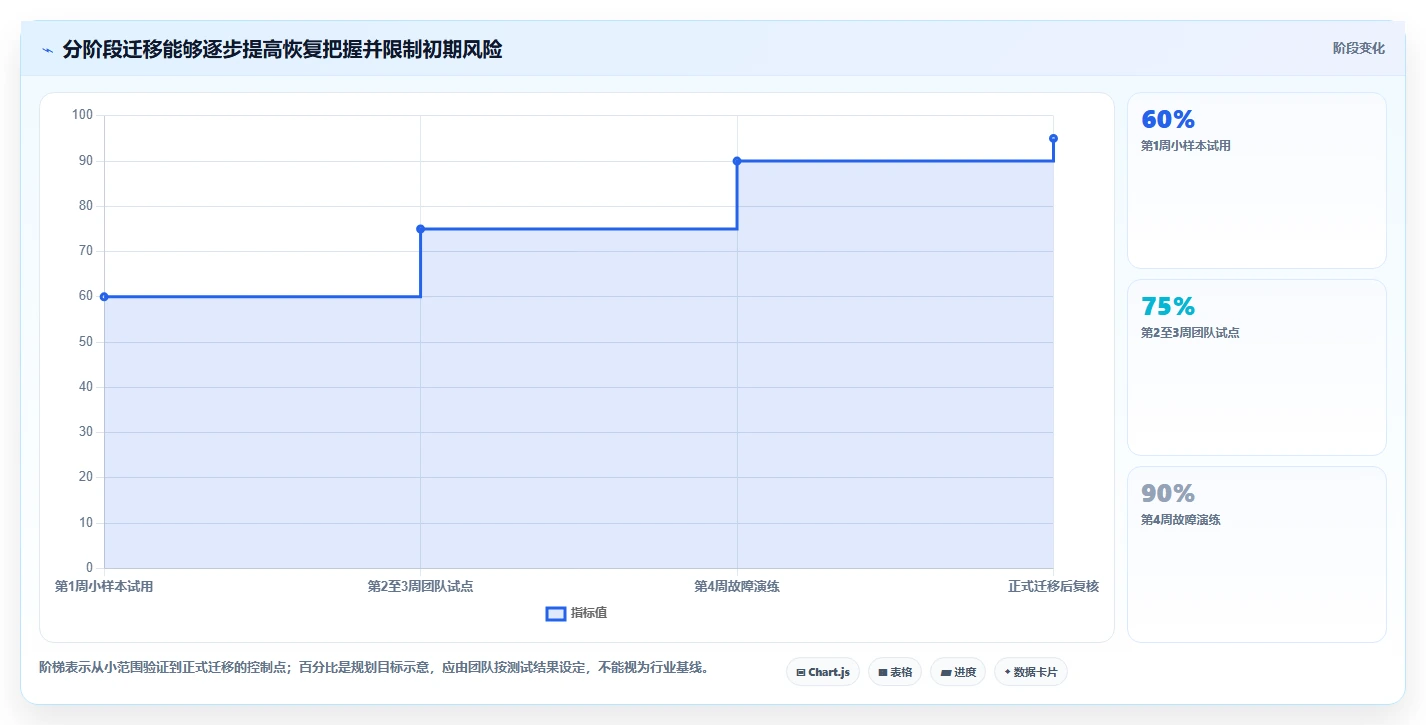Click the y-axis tick label 0
The height and width of the screenshot is (725, 1426).
click(x=89, y=568)
